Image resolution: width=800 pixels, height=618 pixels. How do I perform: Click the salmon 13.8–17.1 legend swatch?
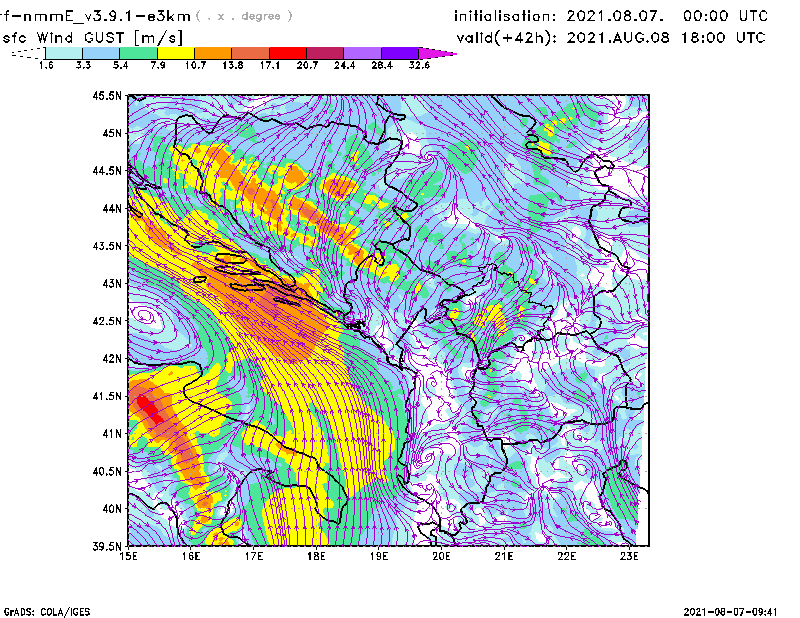[x=251, y=53]
